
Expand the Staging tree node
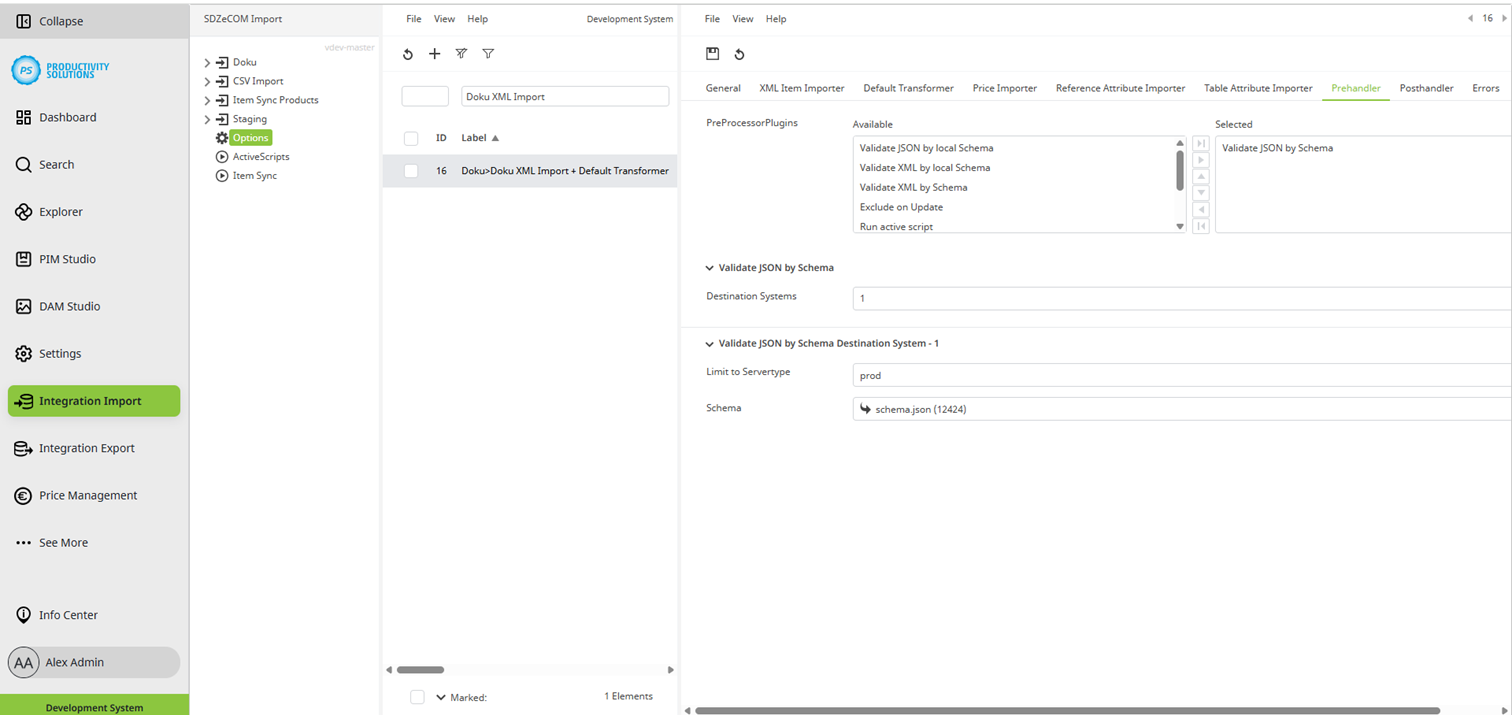point(207,118)
